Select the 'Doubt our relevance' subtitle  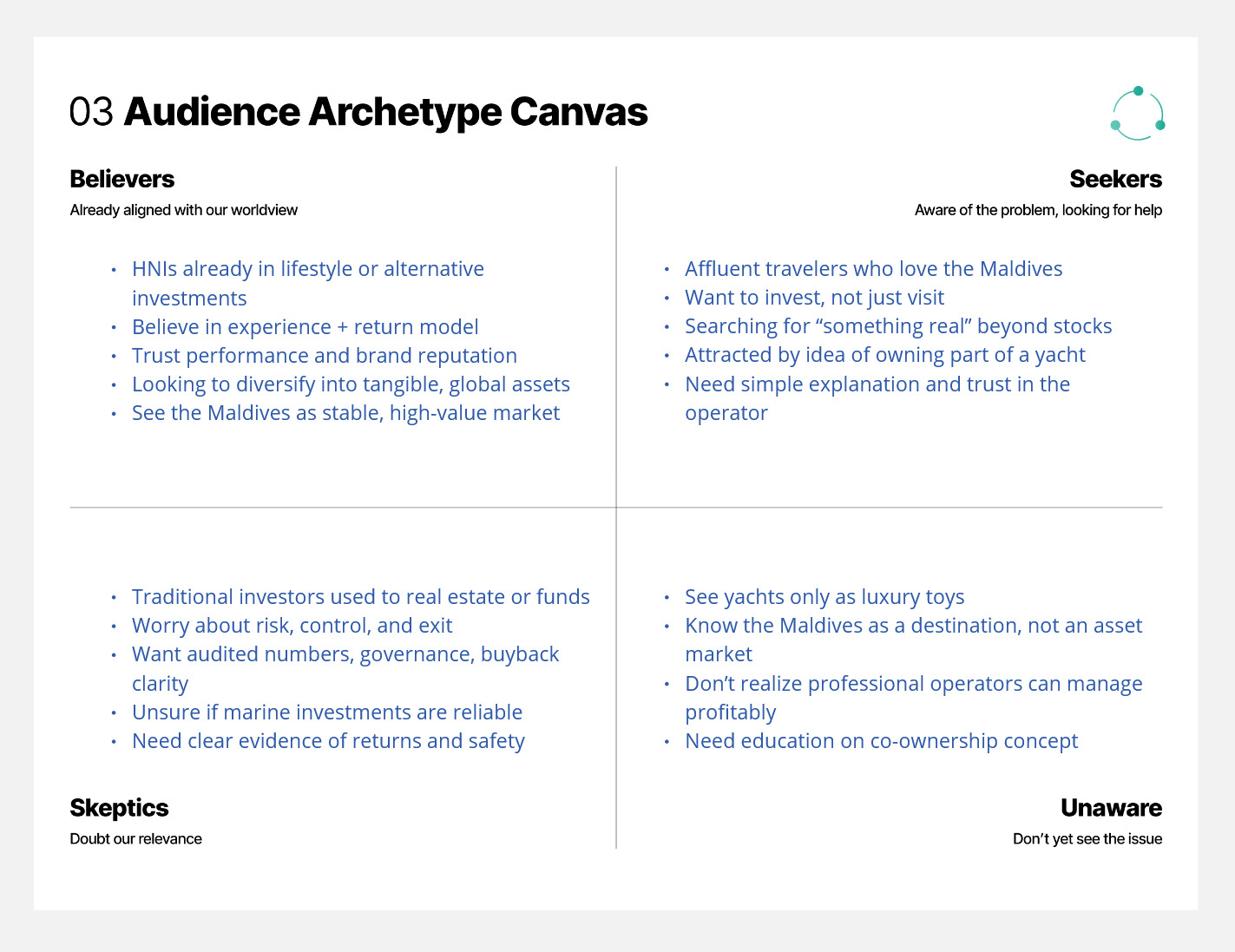pyautogui.click(x=135, y=839)
